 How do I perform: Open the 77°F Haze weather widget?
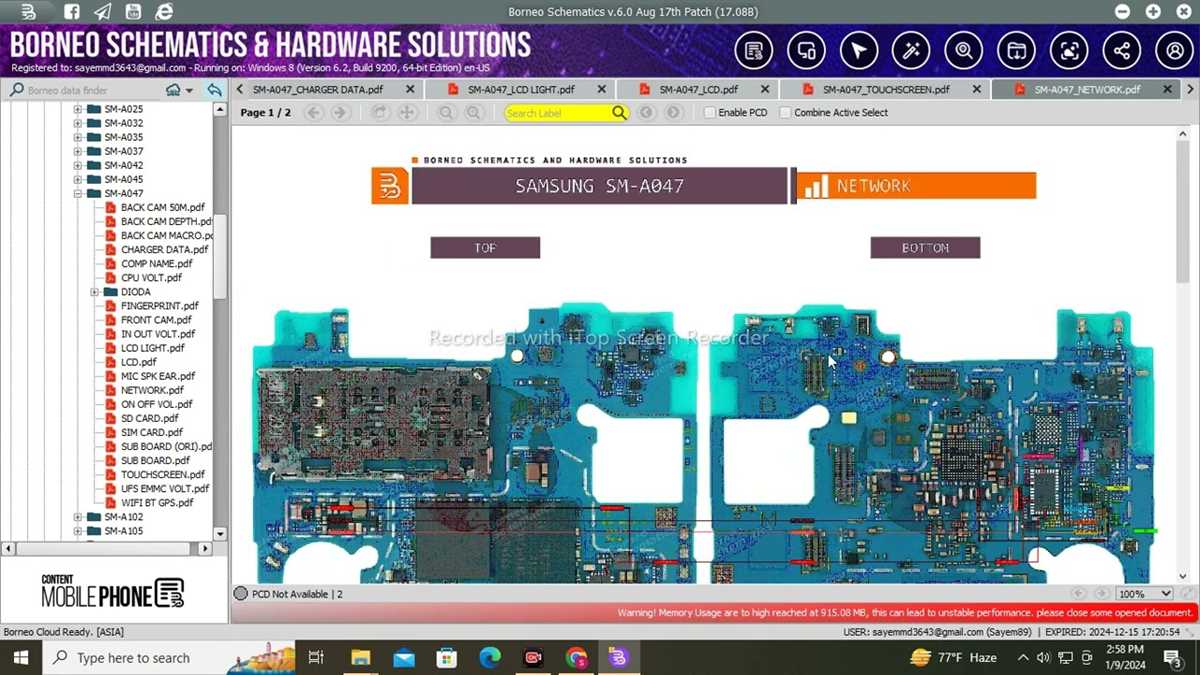click(954, 657)
